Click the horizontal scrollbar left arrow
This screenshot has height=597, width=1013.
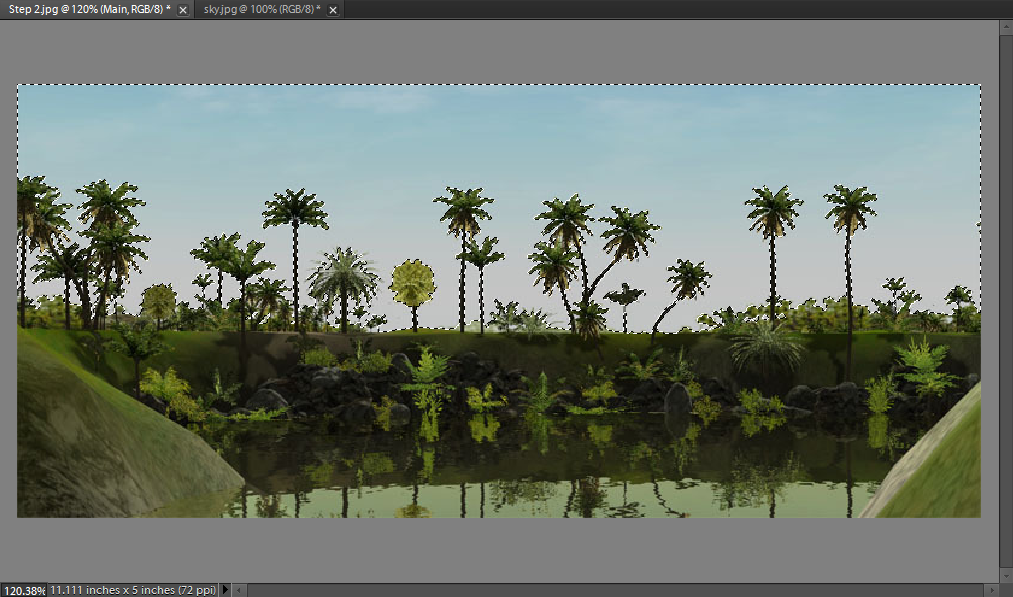point(240,590)
